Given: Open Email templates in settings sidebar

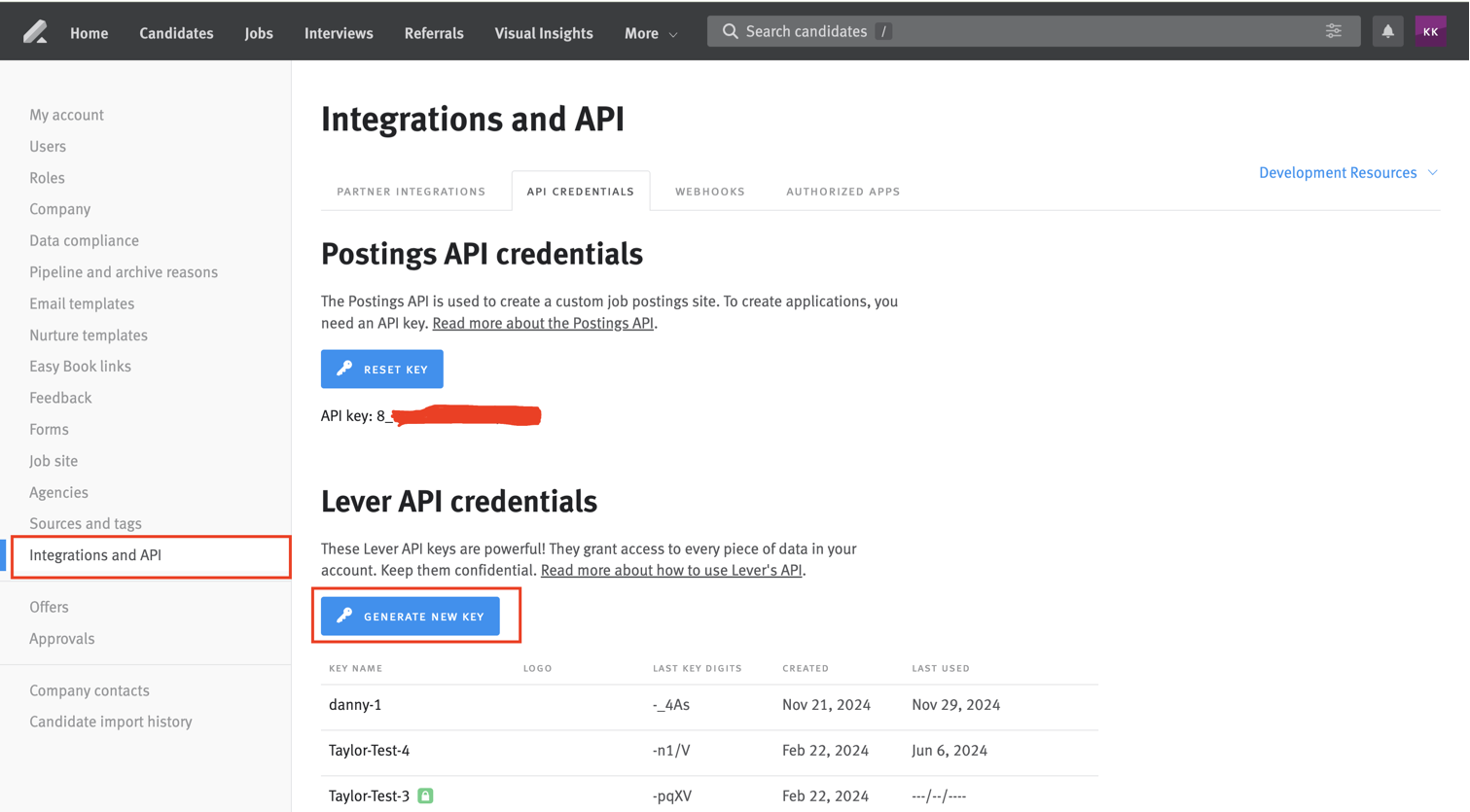Looking at the screenshot, I should (x=82, y=303).
